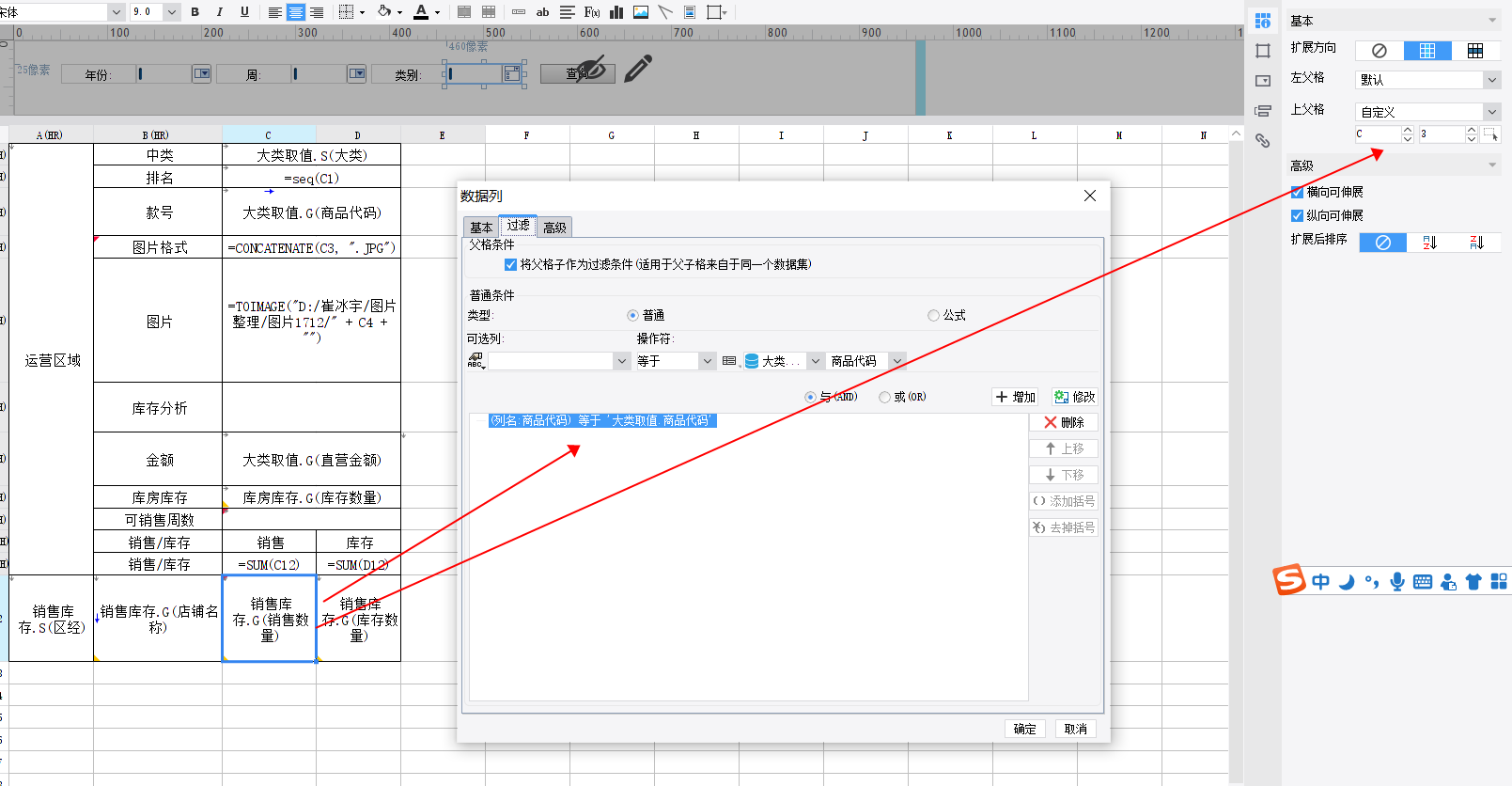Viewport: 1512px width, 786px height.
Task: Toggle the crossed-out eye icon on the query button
Action: pos(591,69)
